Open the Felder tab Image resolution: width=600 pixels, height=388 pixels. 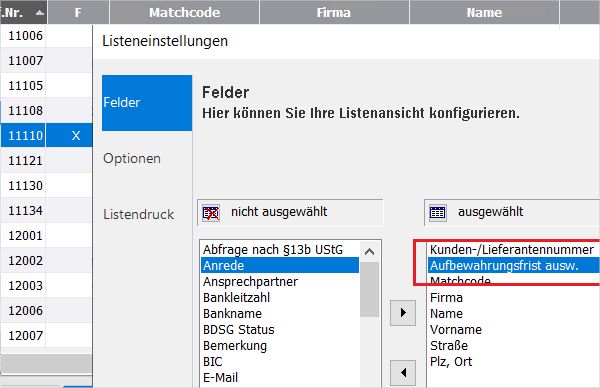click(x=147, y=103)
